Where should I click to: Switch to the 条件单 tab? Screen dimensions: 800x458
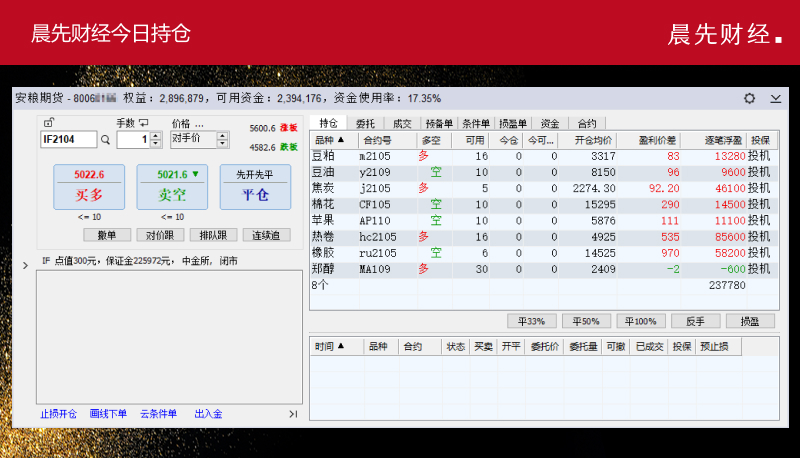tap(474, 123)
